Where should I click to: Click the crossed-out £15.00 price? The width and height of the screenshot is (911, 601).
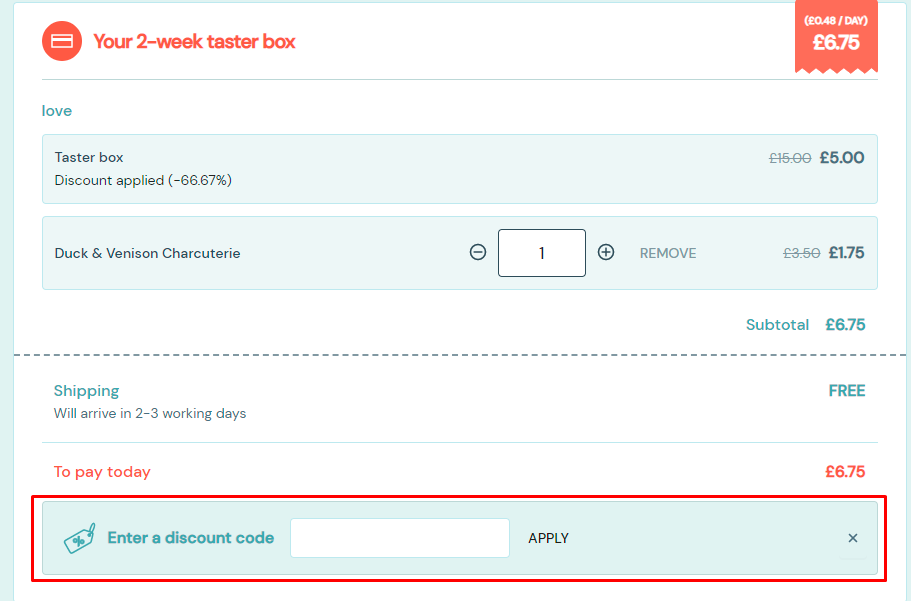pyautogui.click(x=790, y=158)
